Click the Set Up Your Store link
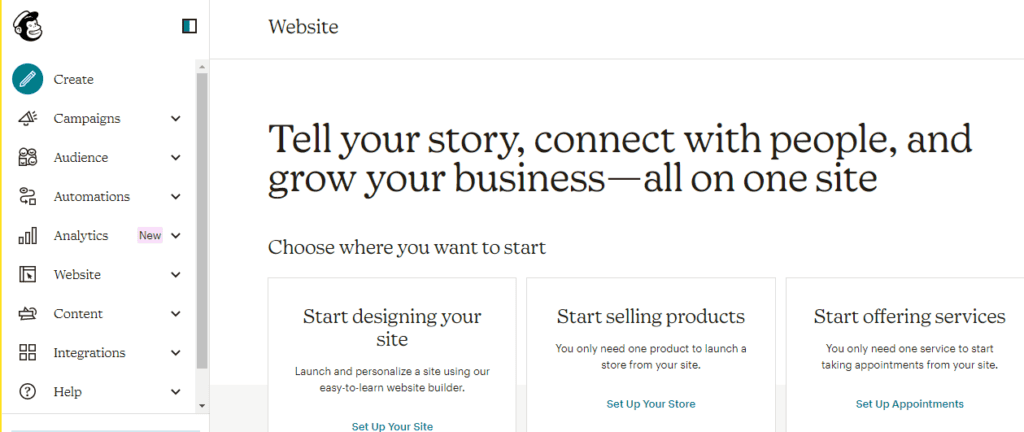1024x432 pixels. point(651,404)
